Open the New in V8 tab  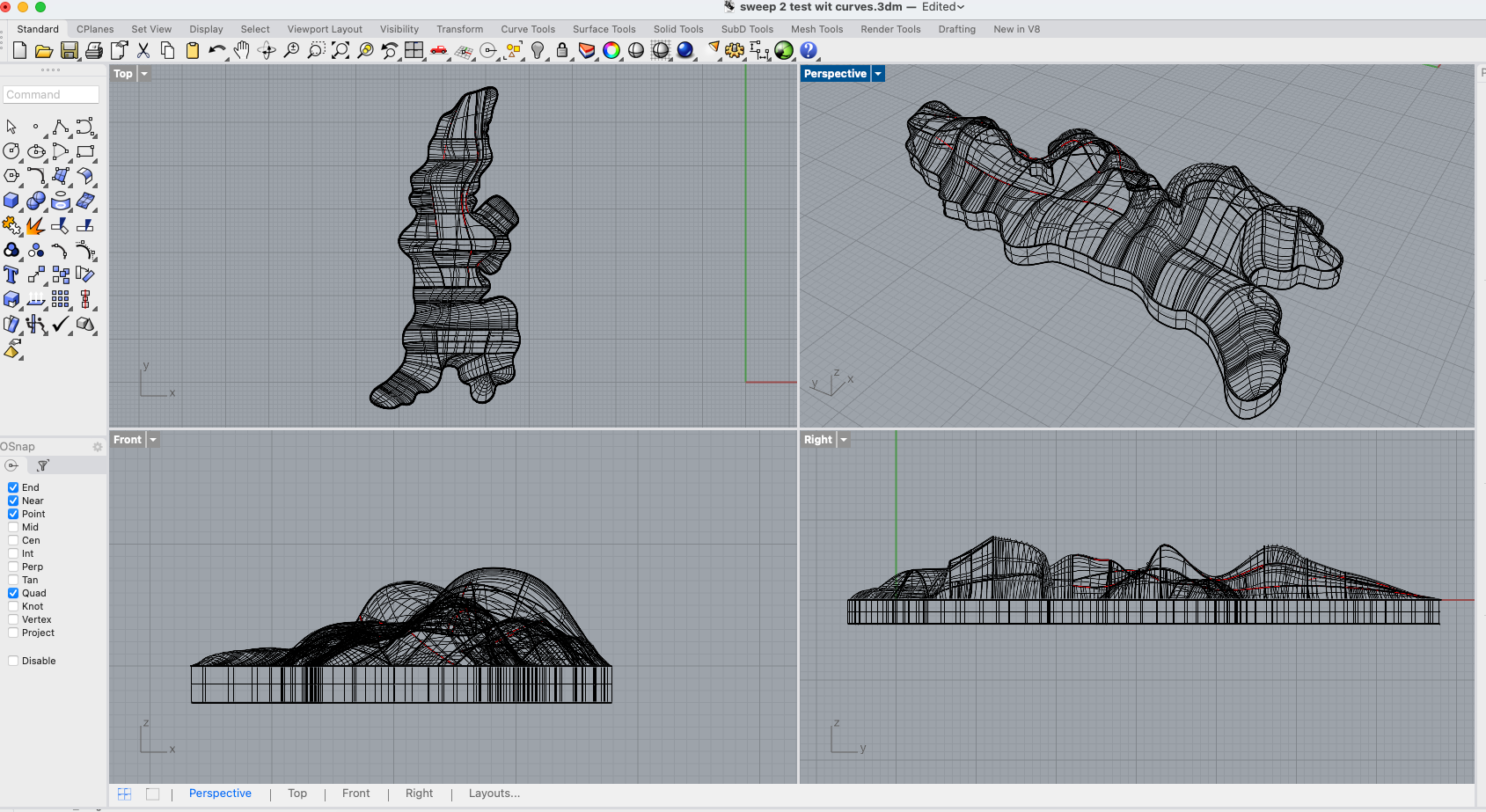(1016, 29)
